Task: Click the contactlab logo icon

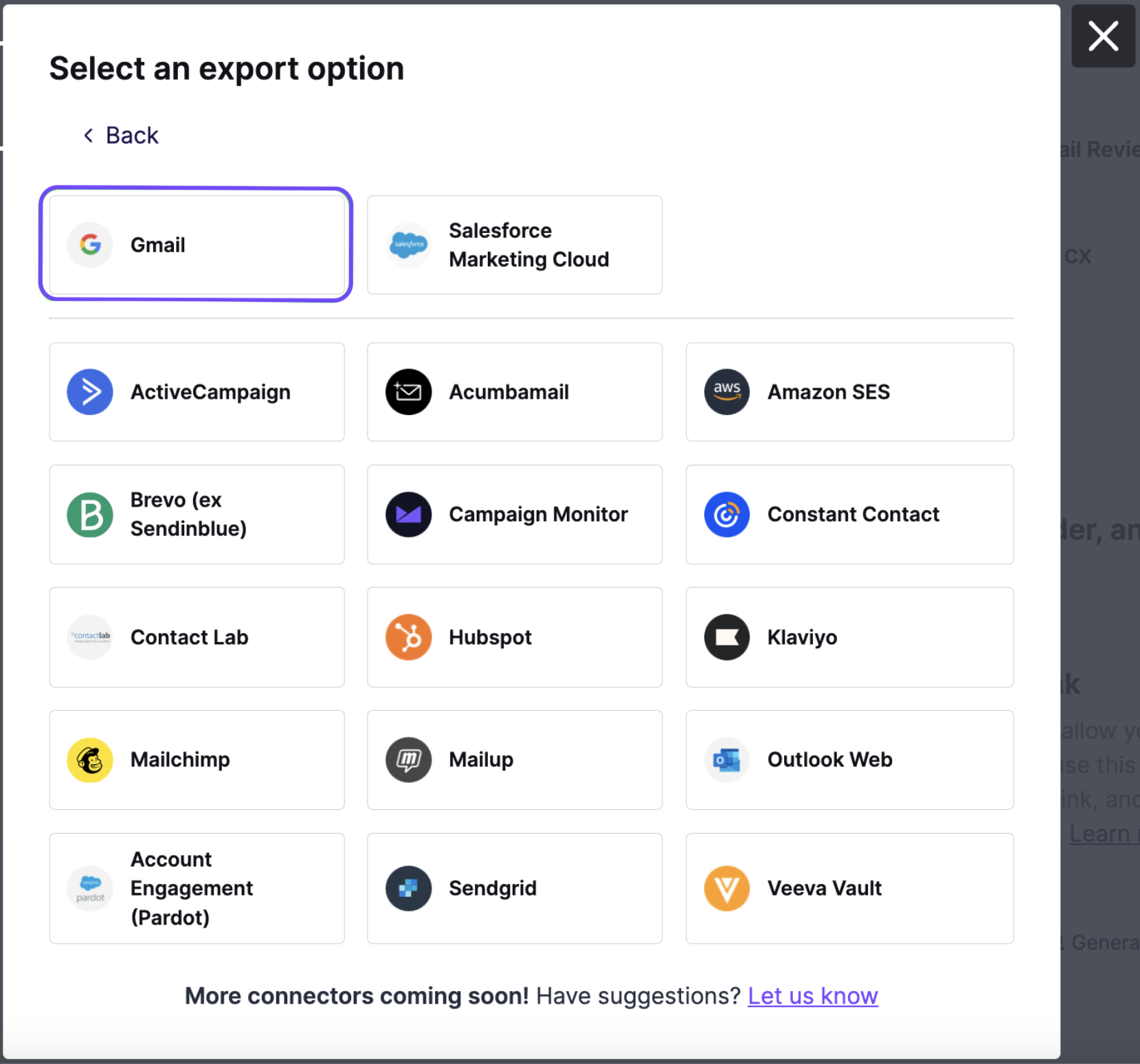Action: [90, 636]
